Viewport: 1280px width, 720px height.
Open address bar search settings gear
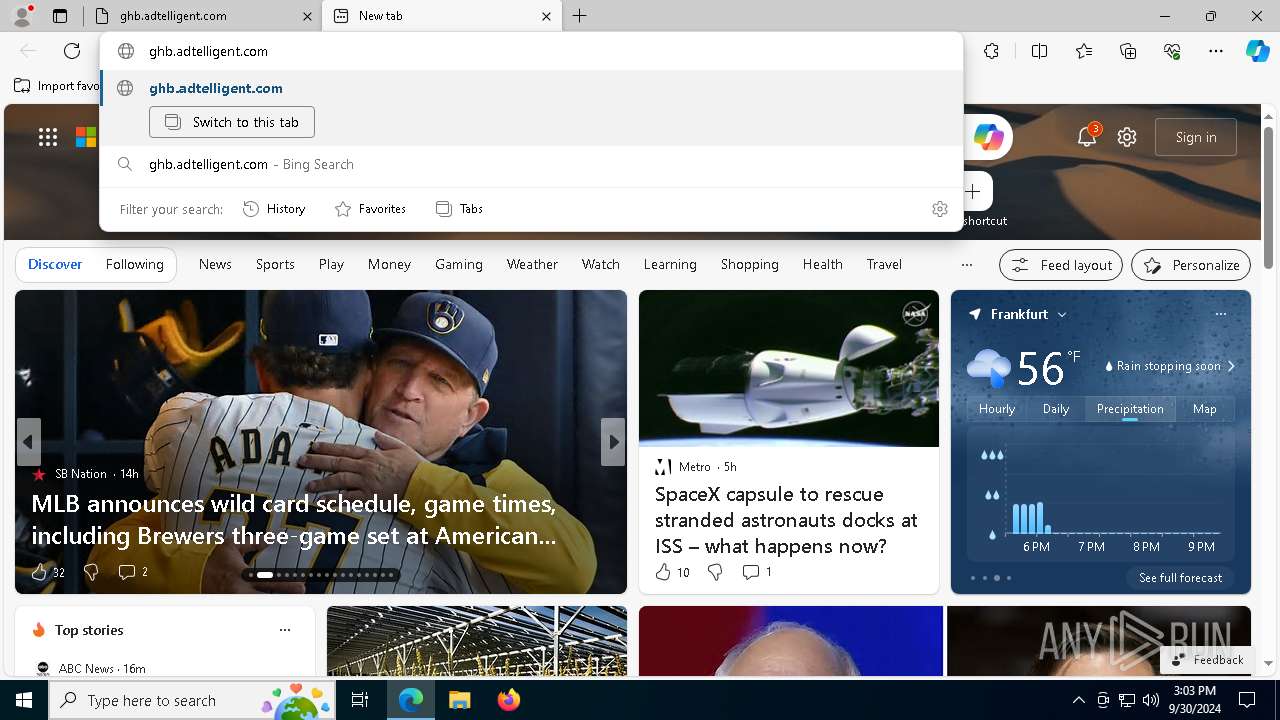(939, 209)
